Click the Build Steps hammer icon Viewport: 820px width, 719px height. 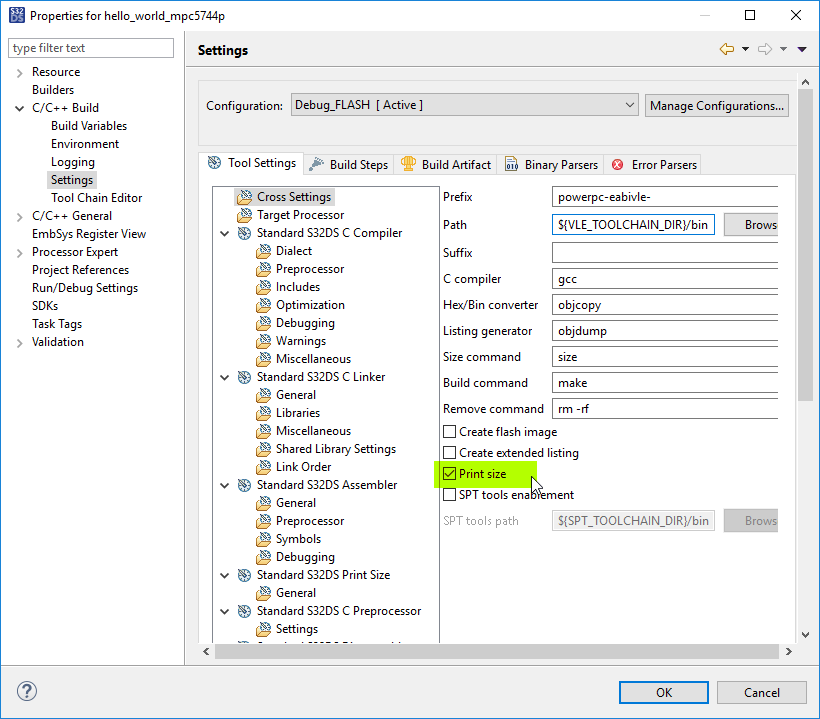click(316, 165)
